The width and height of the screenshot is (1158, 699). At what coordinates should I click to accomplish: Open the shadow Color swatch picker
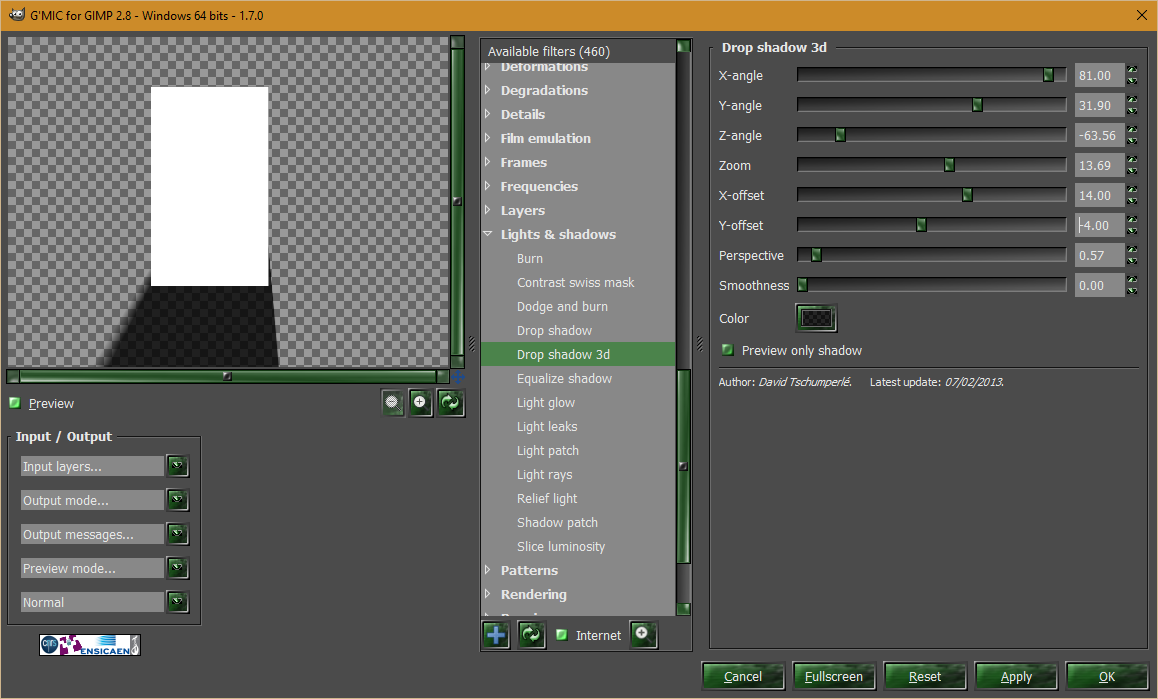[816, 318]
